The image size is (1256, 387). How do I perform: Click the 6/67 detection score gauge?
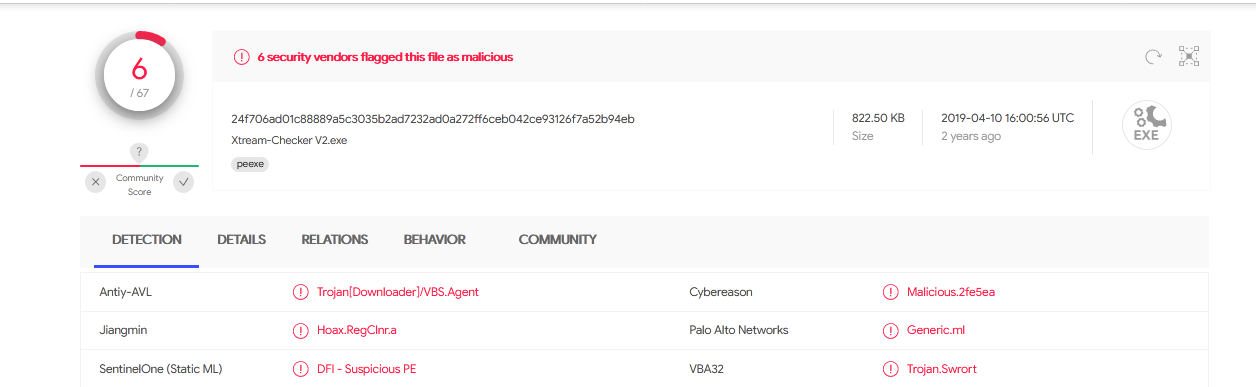point(139,77)
